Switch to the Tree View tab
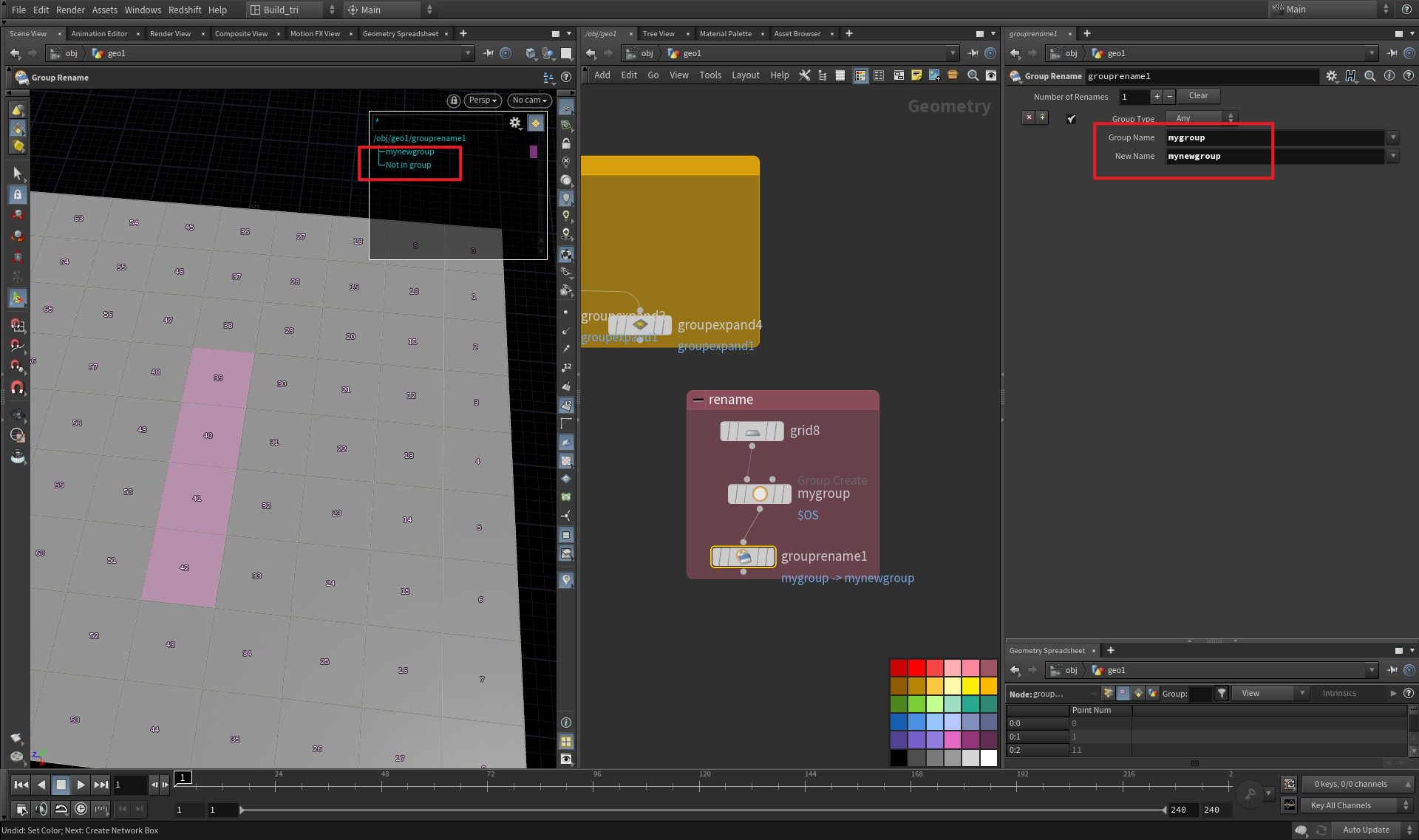Screen dimensions: 1419x840 pos(658,34)
